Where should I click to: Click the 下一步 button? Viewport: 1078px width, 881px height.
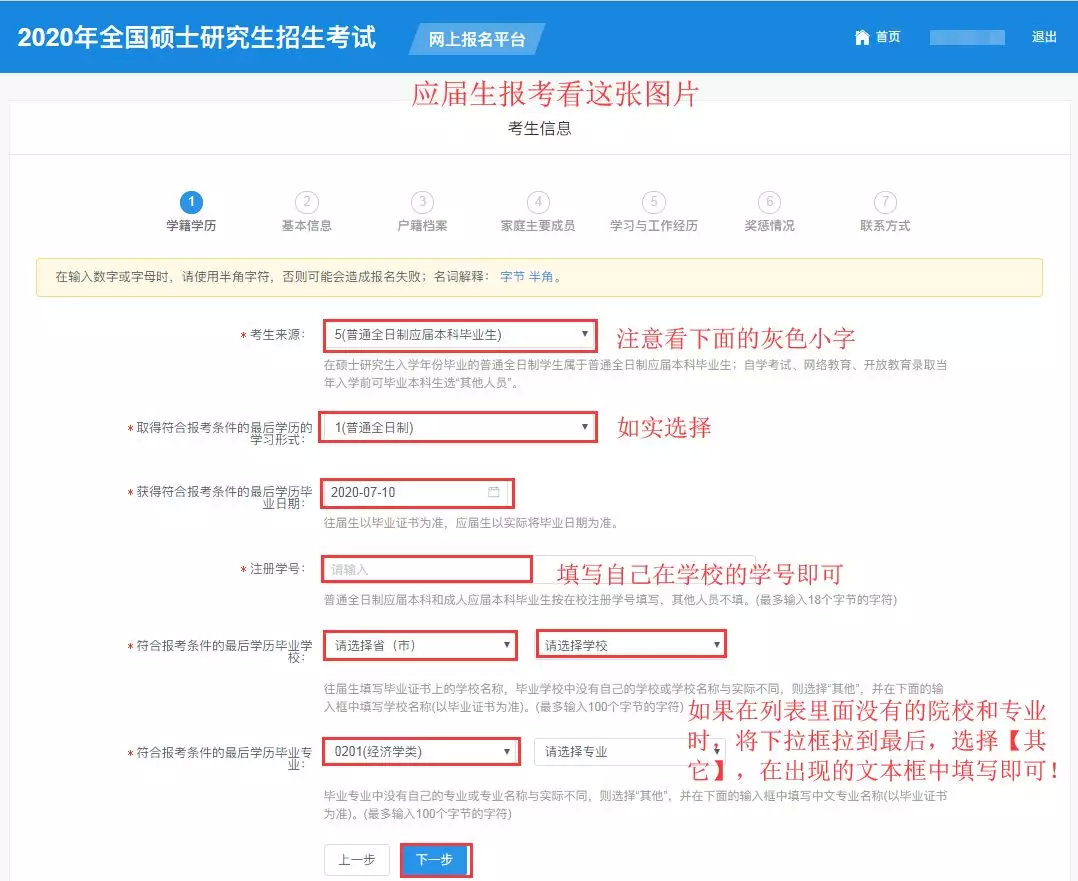pyautogui.click(x=434, y=858)
